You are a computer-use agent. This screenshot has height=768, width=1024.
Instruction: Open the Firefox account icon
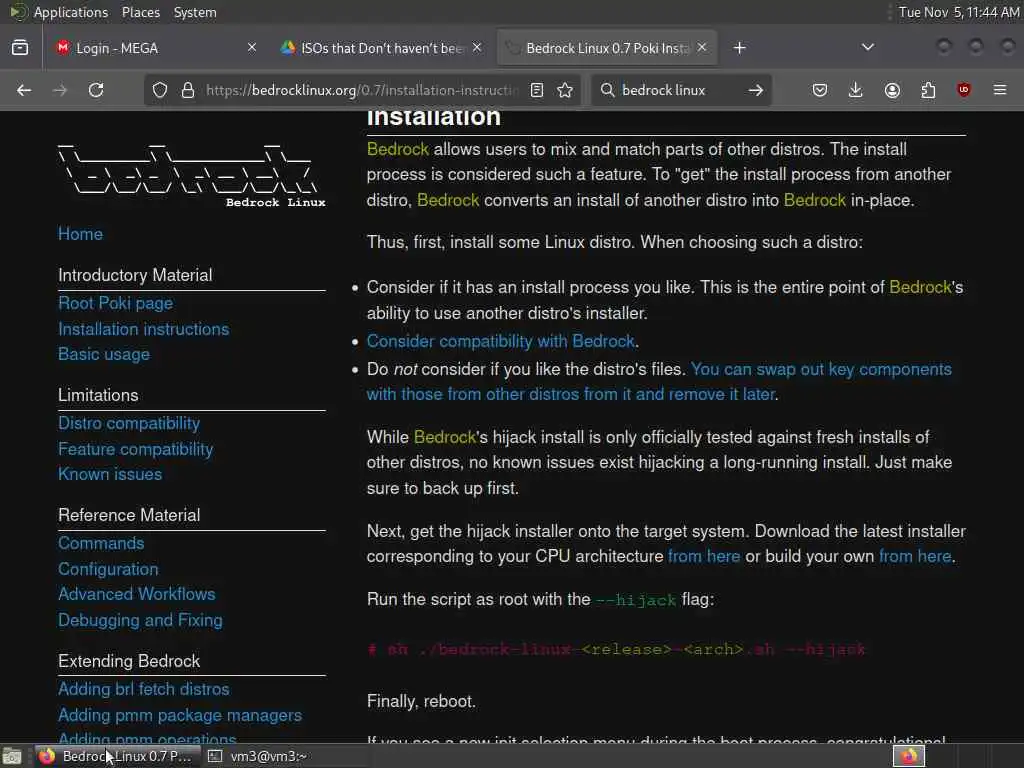point(892,90)
